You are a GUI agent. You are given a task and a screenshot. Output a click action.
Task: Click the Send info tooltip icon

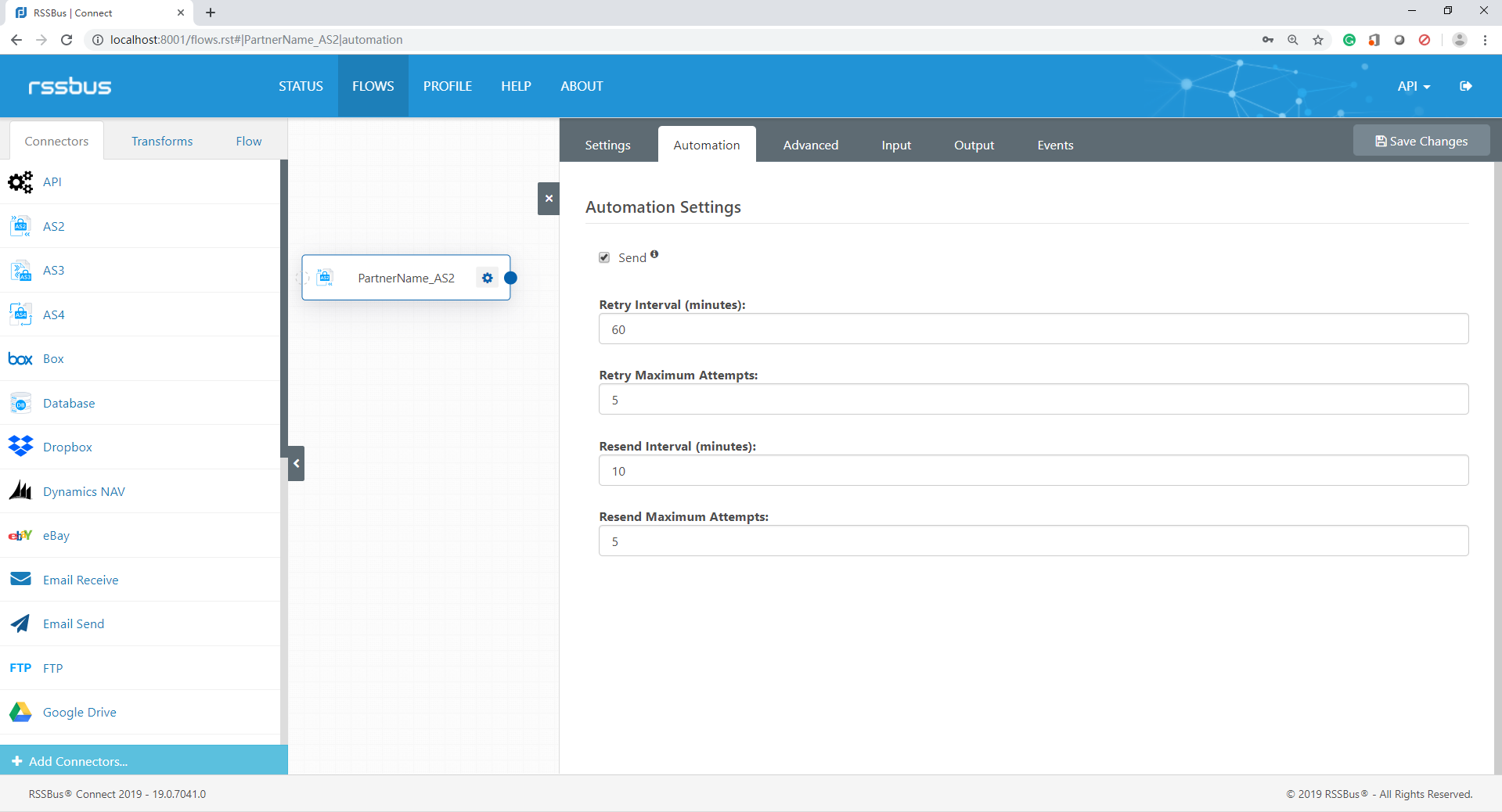tap(654, 254)
